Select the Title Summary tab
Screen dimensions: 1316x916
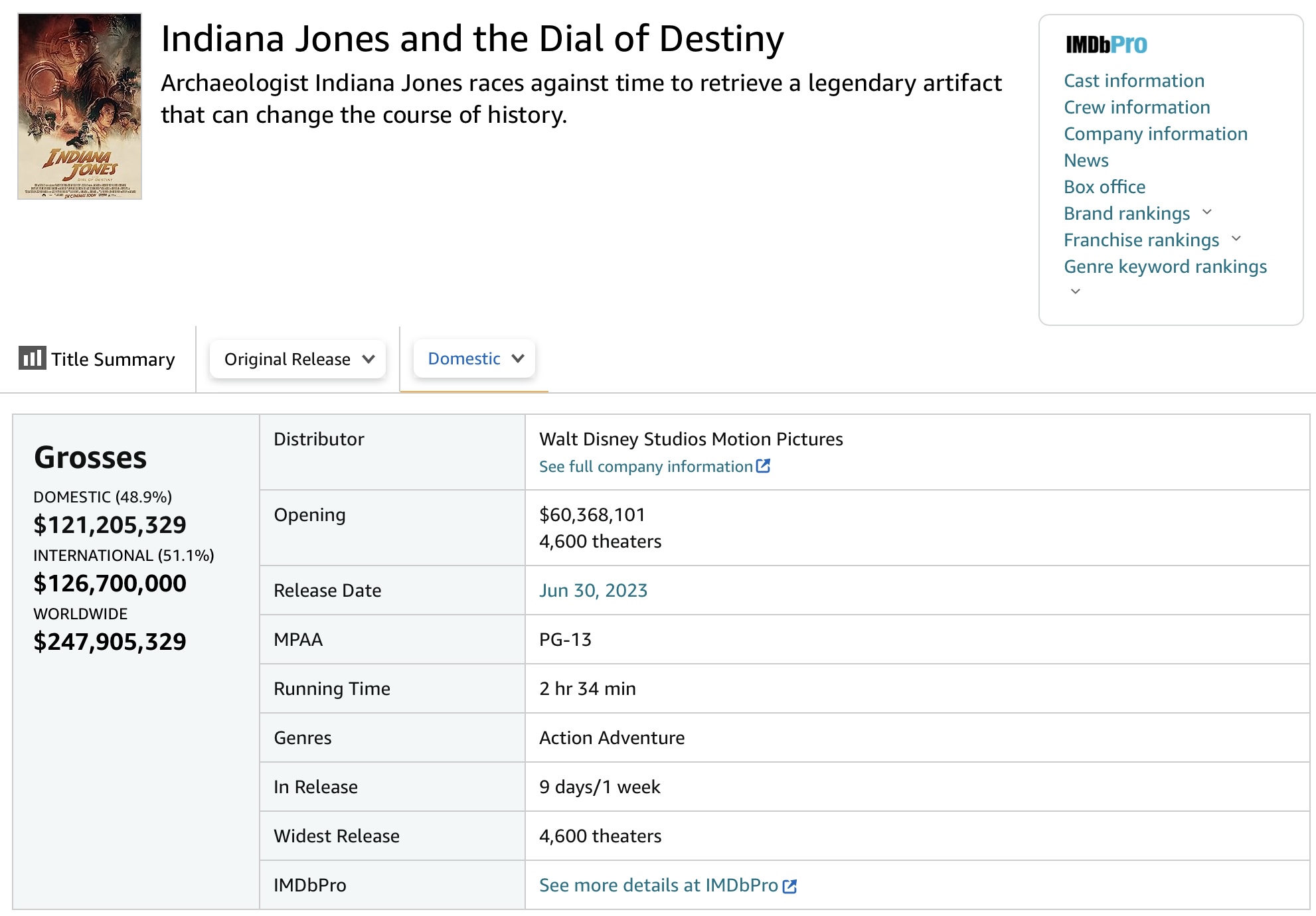[x=113, y=359]
